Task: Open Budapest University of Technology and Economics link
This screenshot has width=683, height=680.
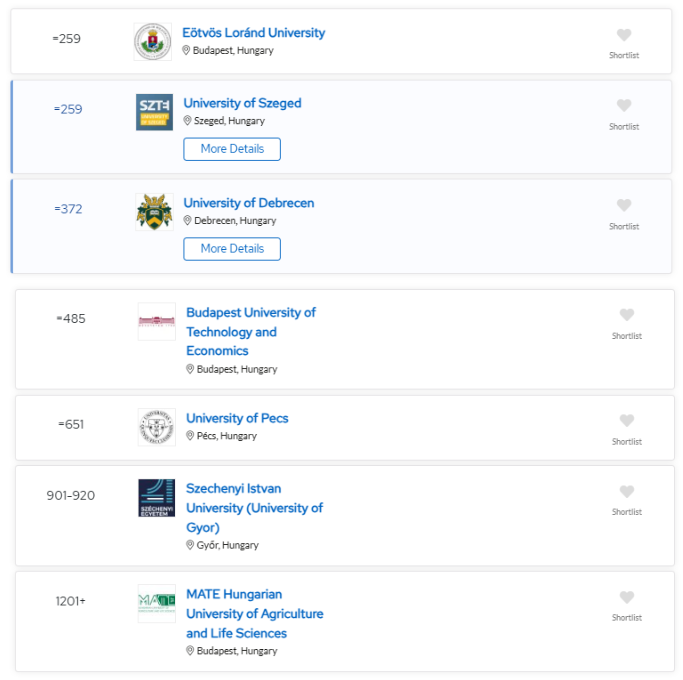Action: point(251,332)
